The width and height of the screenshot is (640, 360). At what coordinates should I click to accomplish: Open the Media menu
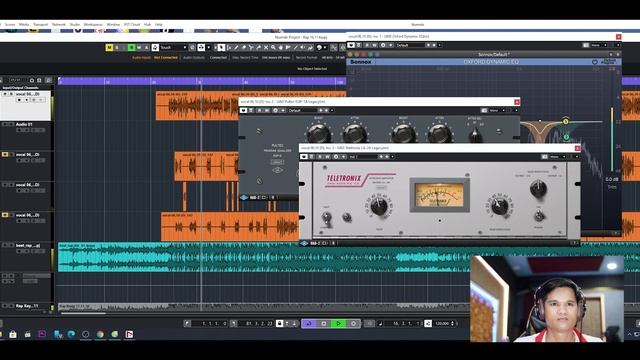[24, 24]
